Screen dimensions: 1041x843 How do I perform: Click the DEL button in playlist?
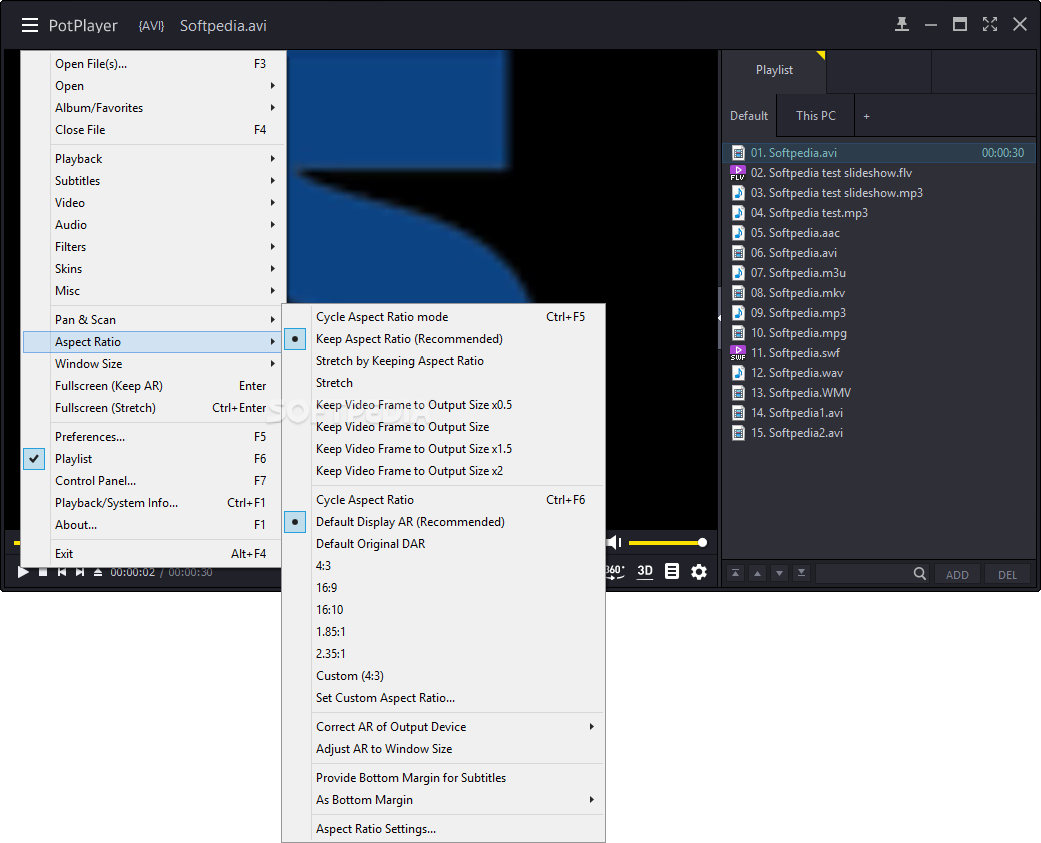pos(1007,574)
